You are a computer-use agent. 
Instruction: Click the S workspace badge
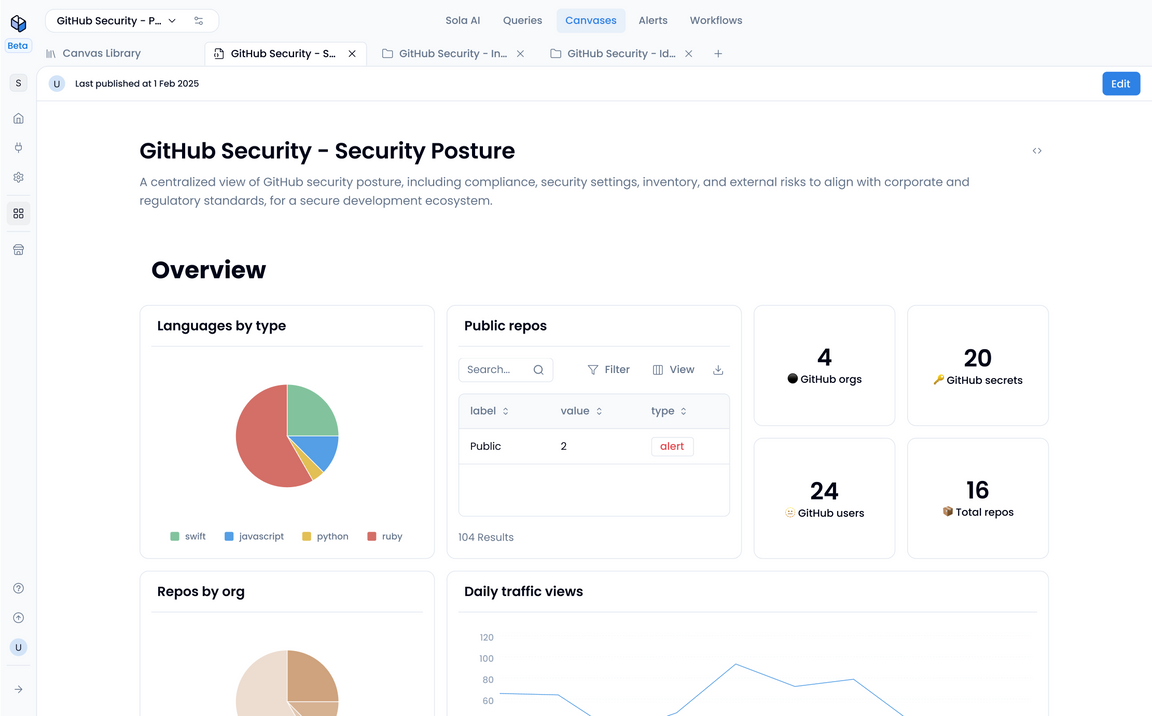(18, 83)
